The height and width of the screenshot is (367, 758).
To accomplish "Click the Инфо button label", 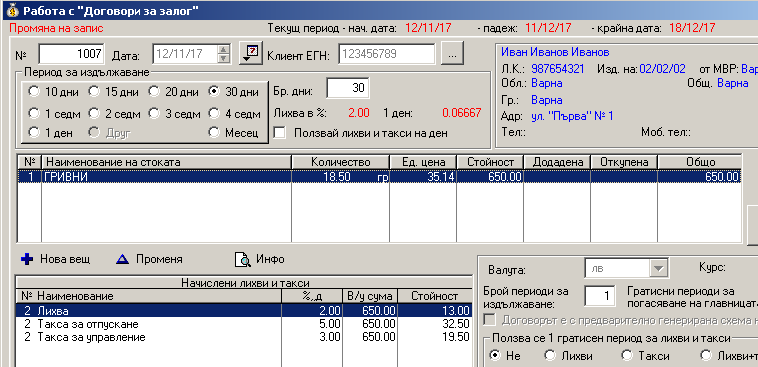I will (x=270, y=260).
